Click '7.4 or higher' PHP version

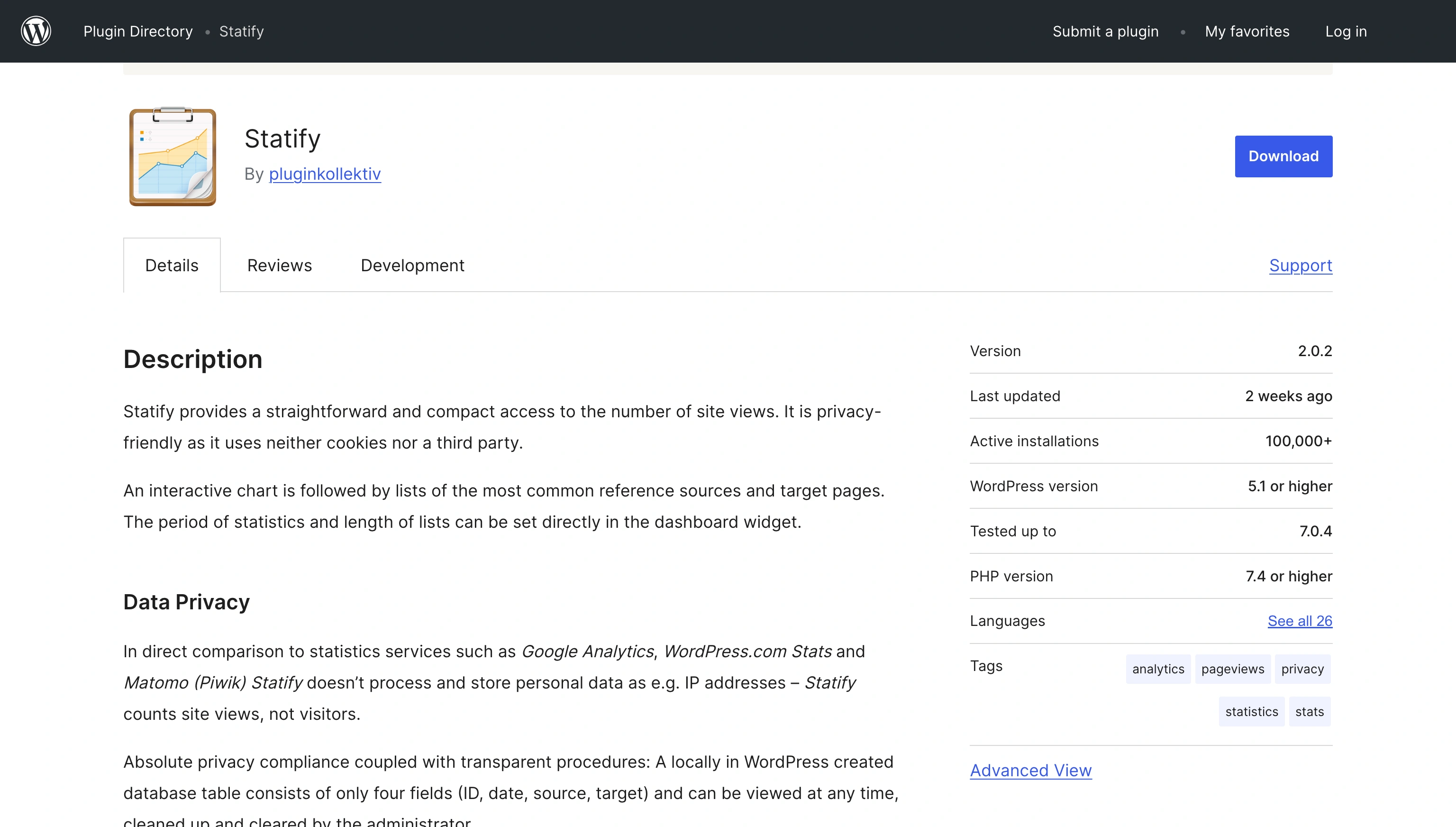(1289, 576)
